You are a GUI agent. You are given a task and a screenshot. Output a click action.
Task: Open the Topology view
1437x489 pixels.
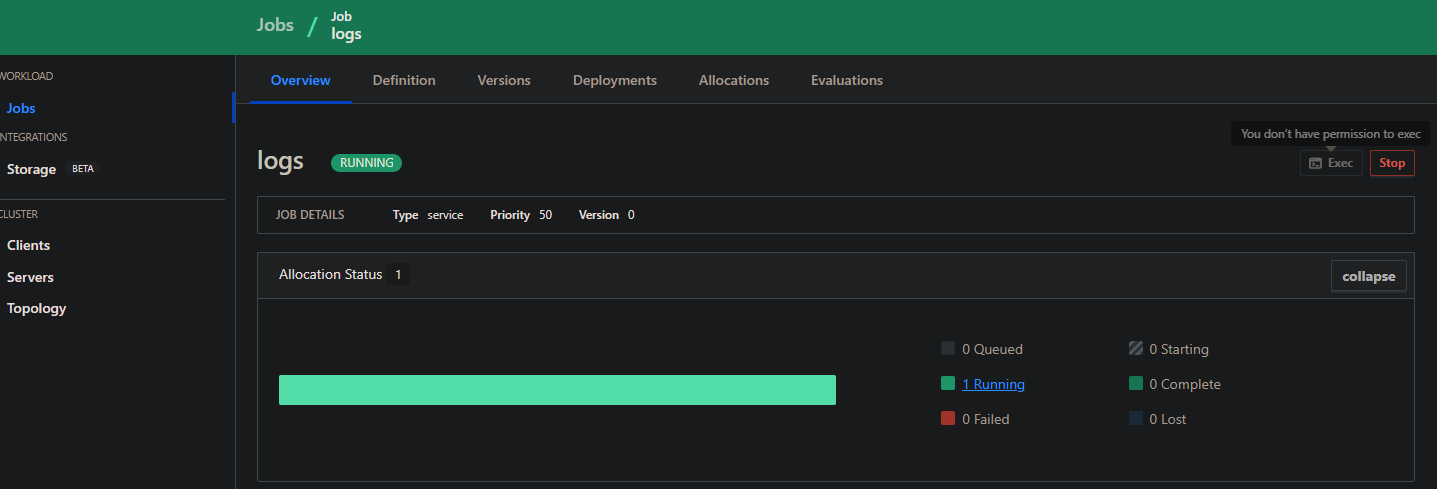pos(36,308)
